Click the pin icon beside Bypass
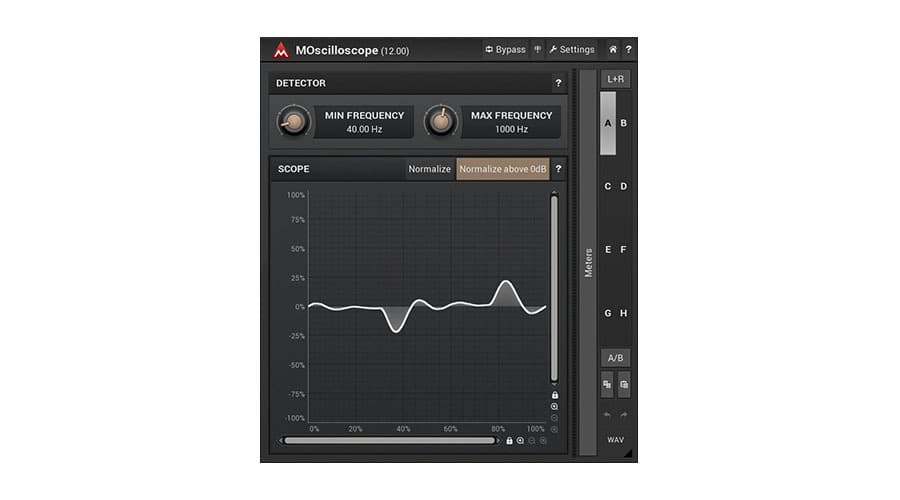This screenshot has height=500, width=900. (538, 49)
